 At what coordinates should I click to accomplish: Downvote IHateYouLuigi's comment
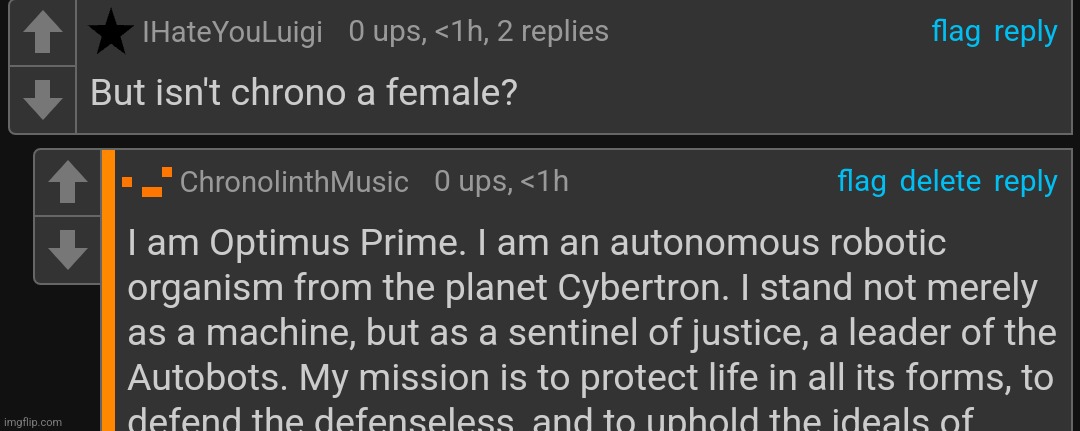point(43,100)
